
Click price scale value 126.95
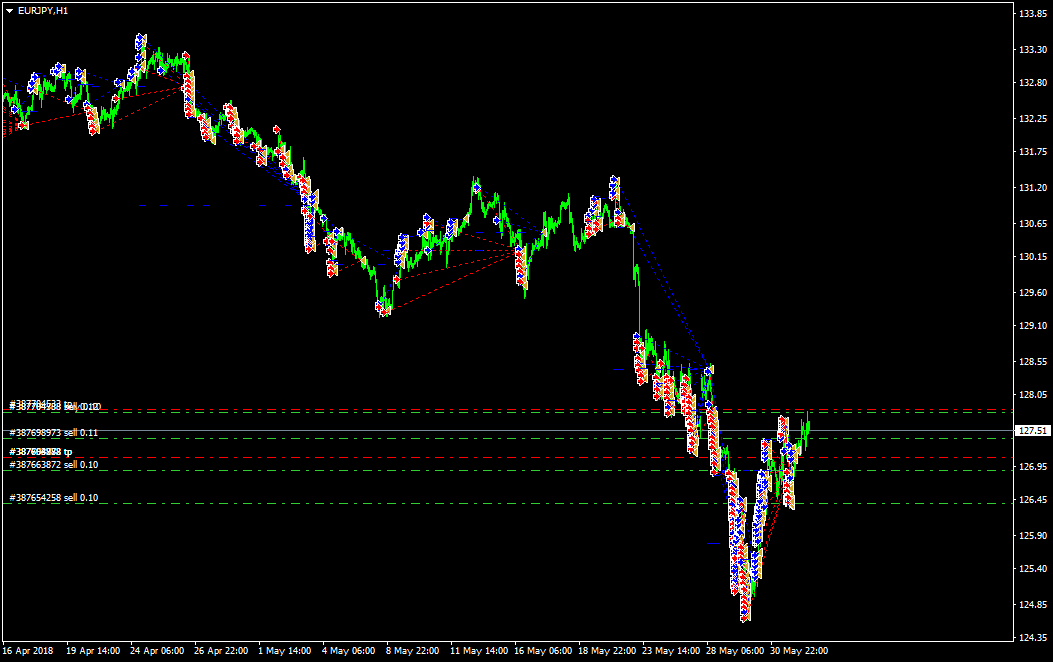click(x=1033, y=467)
